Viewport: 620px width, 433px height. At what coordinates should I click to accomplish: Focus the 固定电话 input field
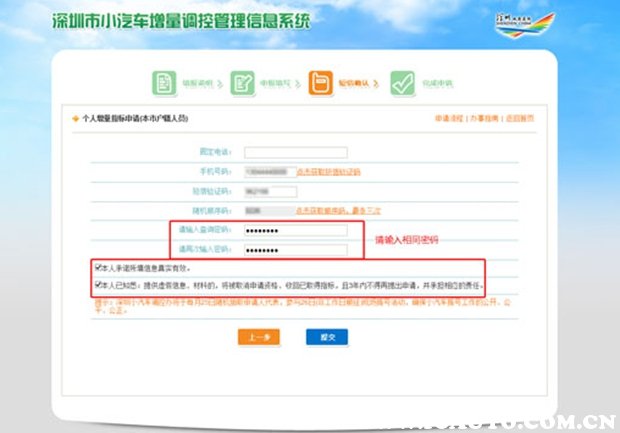click(295, 153)
